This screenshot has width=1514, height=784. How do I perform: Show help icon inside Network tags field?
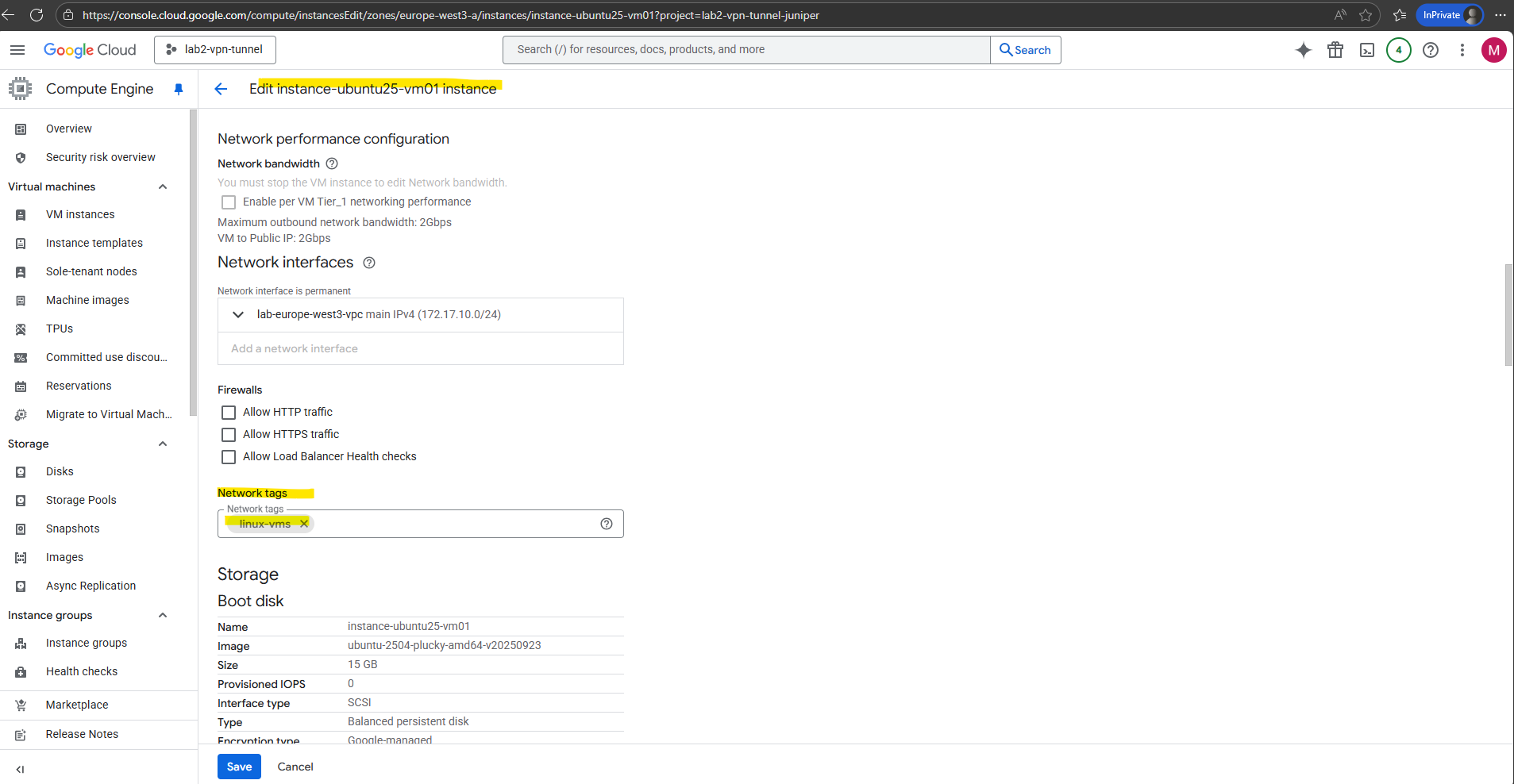pos(607,524)
